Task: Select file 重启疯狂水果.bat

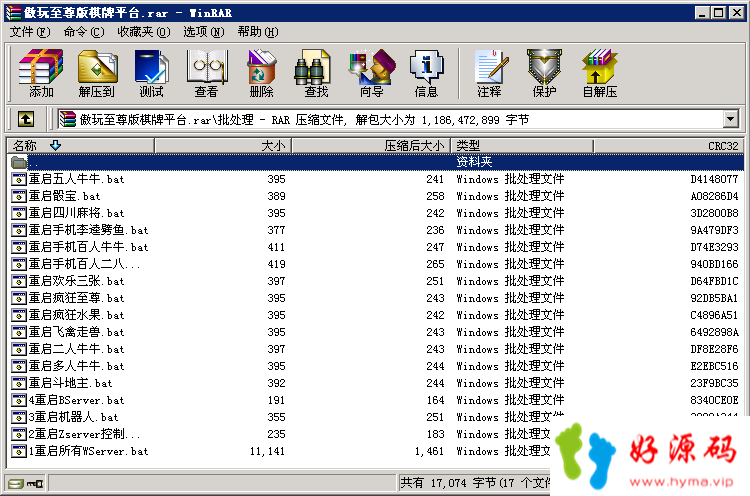Action: point(77,315)
